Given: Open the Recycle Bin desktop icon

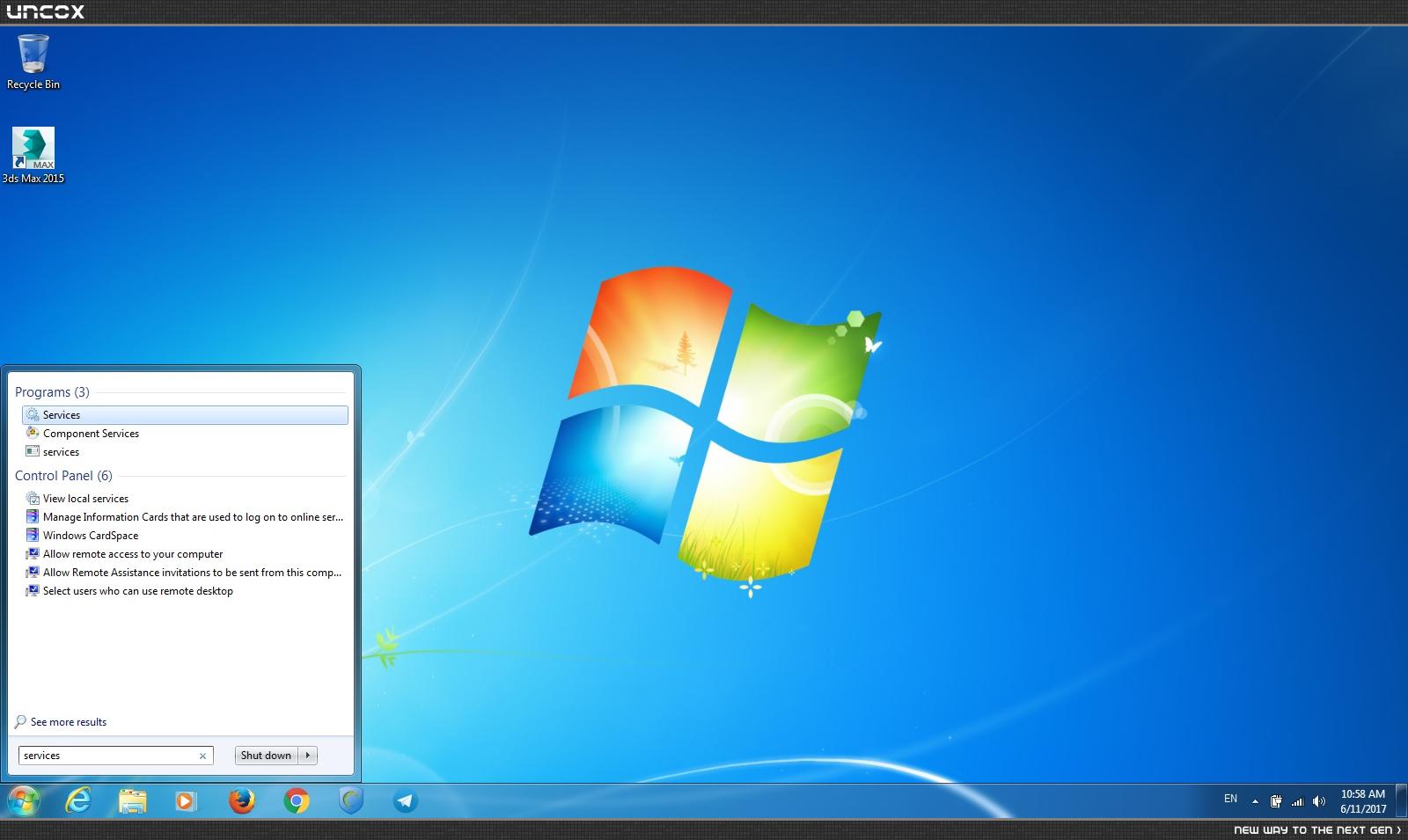Looking at the screenshot, I should [33, 62].
